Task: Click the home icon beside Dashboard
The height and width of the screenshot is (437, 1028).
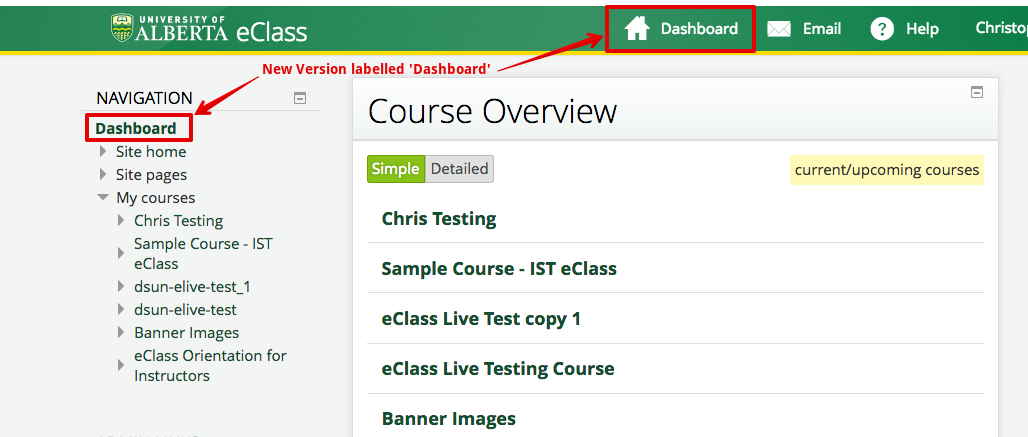Action: click(637, 29)
